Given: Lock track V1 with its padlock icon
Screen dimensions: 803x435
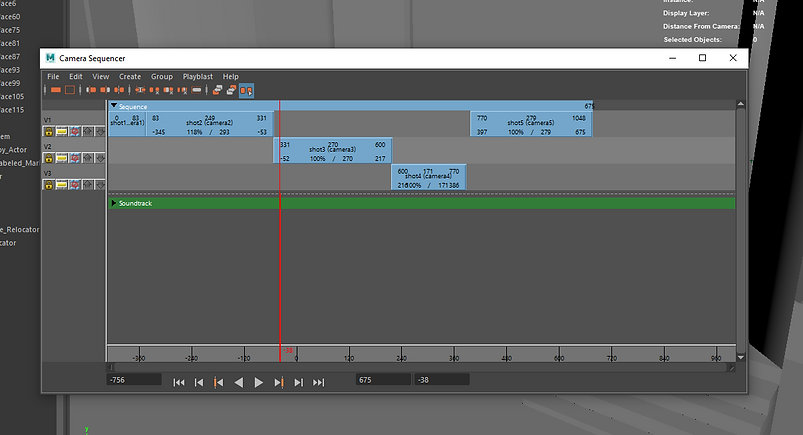Looking at the screenshot, I should (49, 132).
